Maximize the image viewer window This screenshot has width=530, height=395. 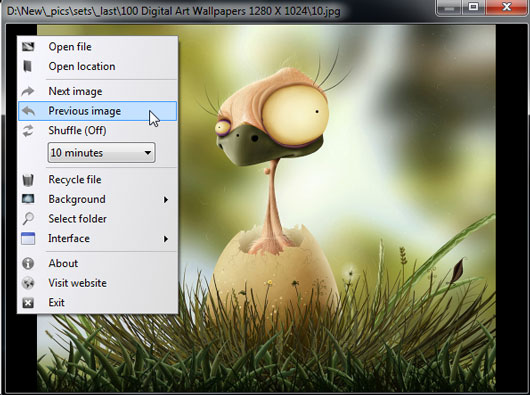(473, 7)
